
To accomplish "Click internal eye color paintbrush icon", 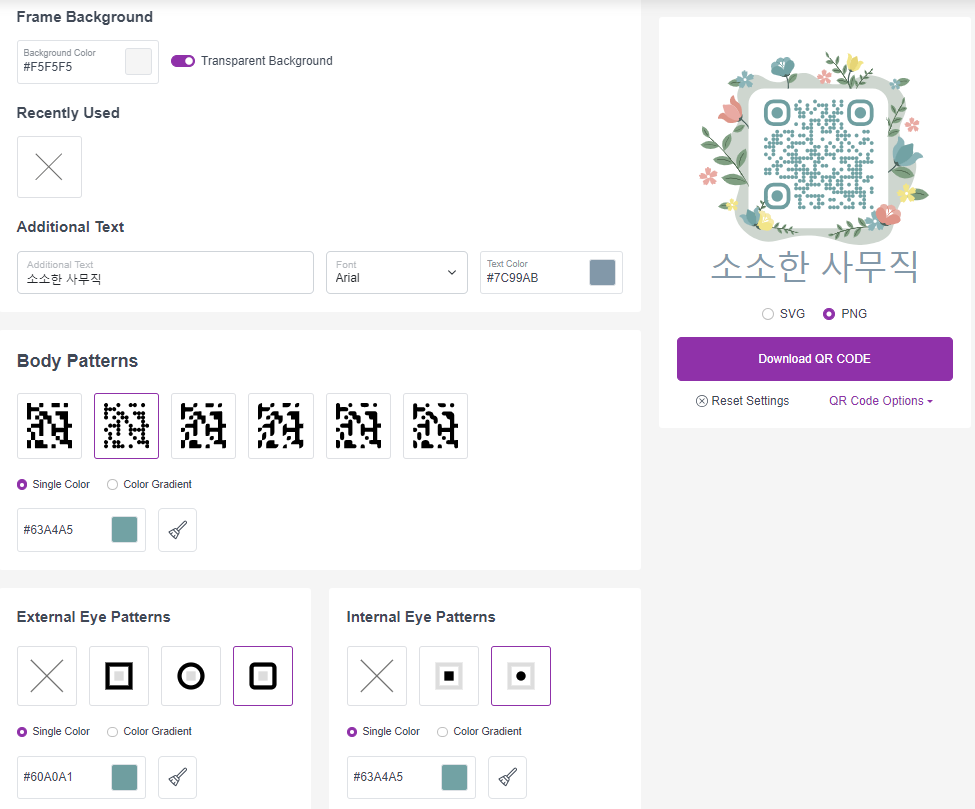I will [x=507, y=777].
